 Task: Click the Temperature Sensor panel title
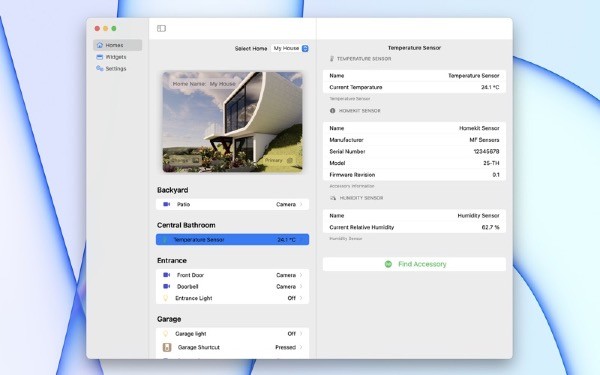pyautogui.click(x=414, y=48)
